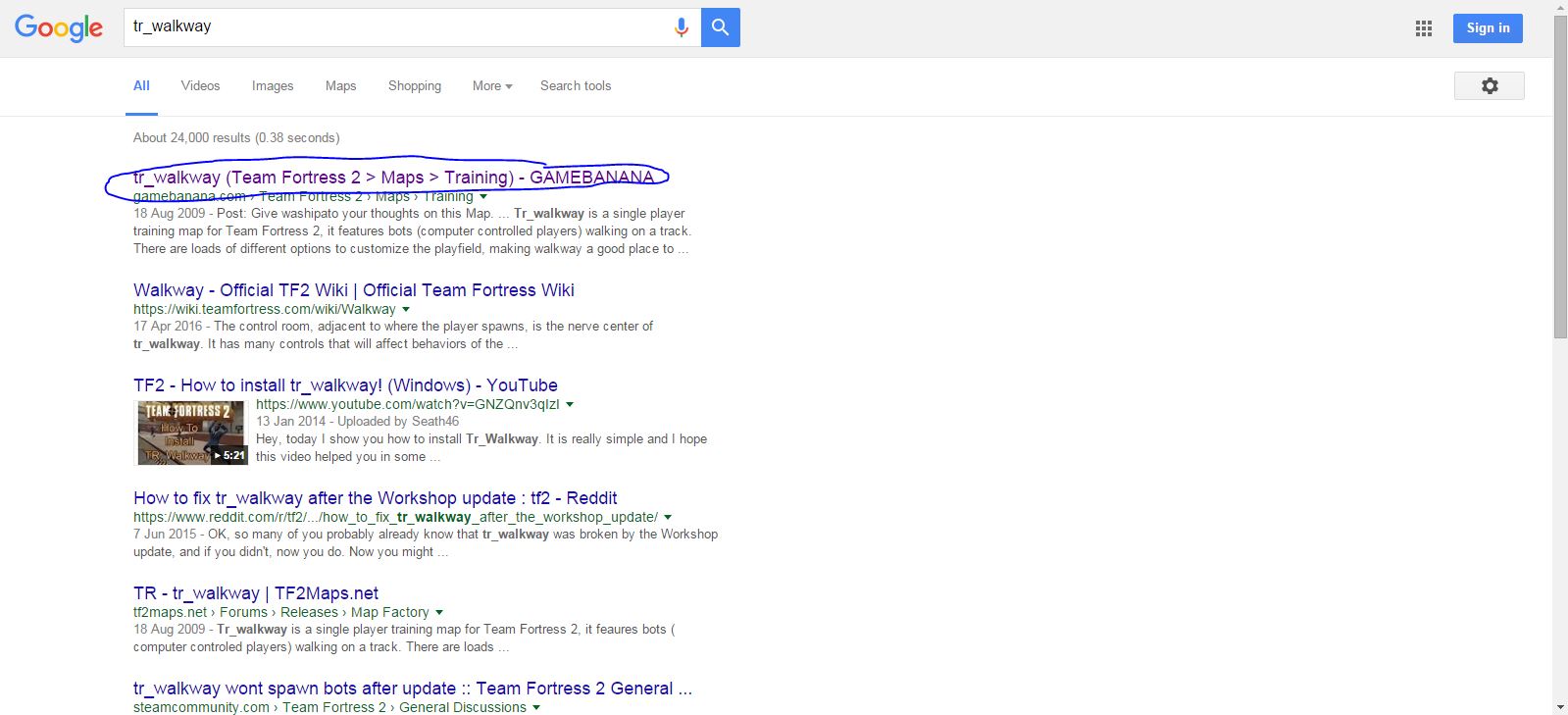The height and width of the screenshot is (715, 1568).
Task: Click the 'steamcommunity.com › Team Fortress 2' breadcrumb text
Action: click(260, 707)
